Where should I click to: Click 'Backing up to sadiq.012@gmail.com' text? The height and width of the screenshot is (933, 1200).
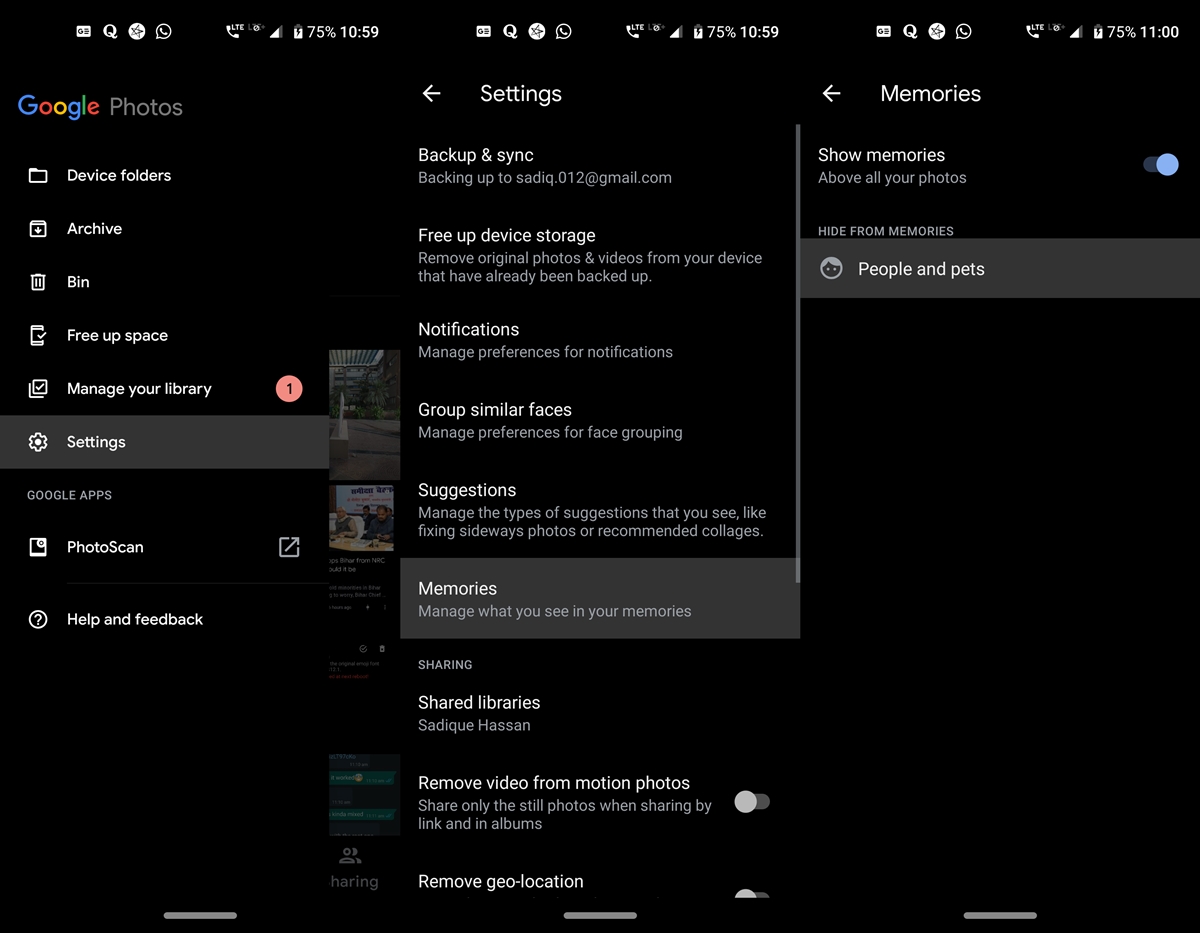pos(545,178)
